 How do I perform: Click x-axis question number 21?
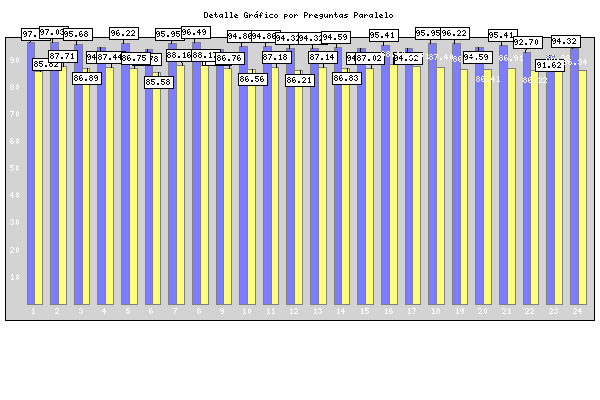tap(506, 311)
